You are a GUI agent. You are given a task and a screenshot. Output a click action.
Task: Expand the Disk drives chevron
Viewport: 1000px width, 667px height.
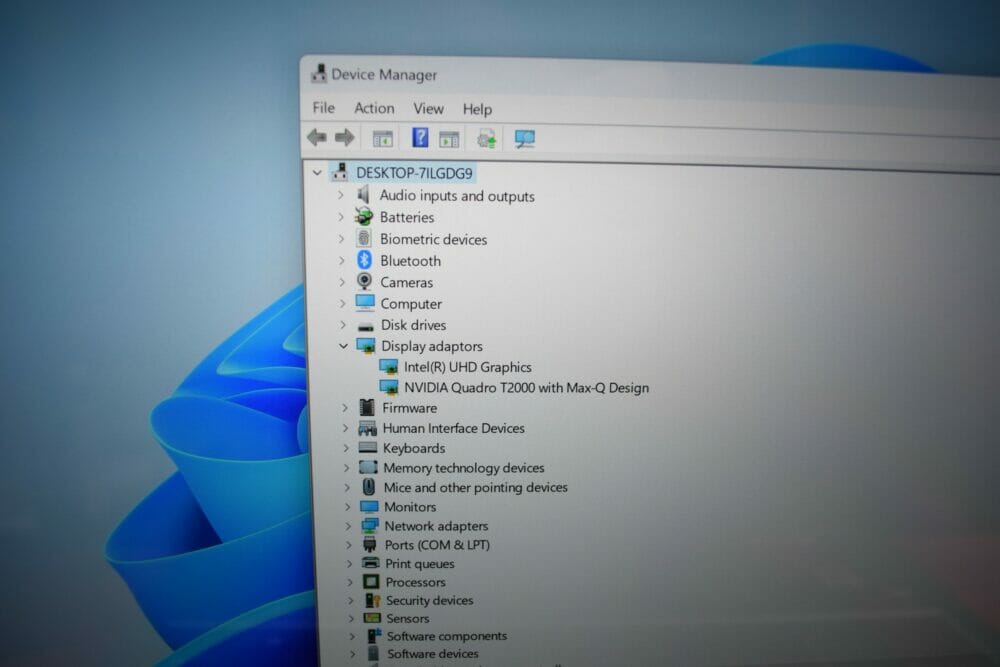tap(343, 325)
